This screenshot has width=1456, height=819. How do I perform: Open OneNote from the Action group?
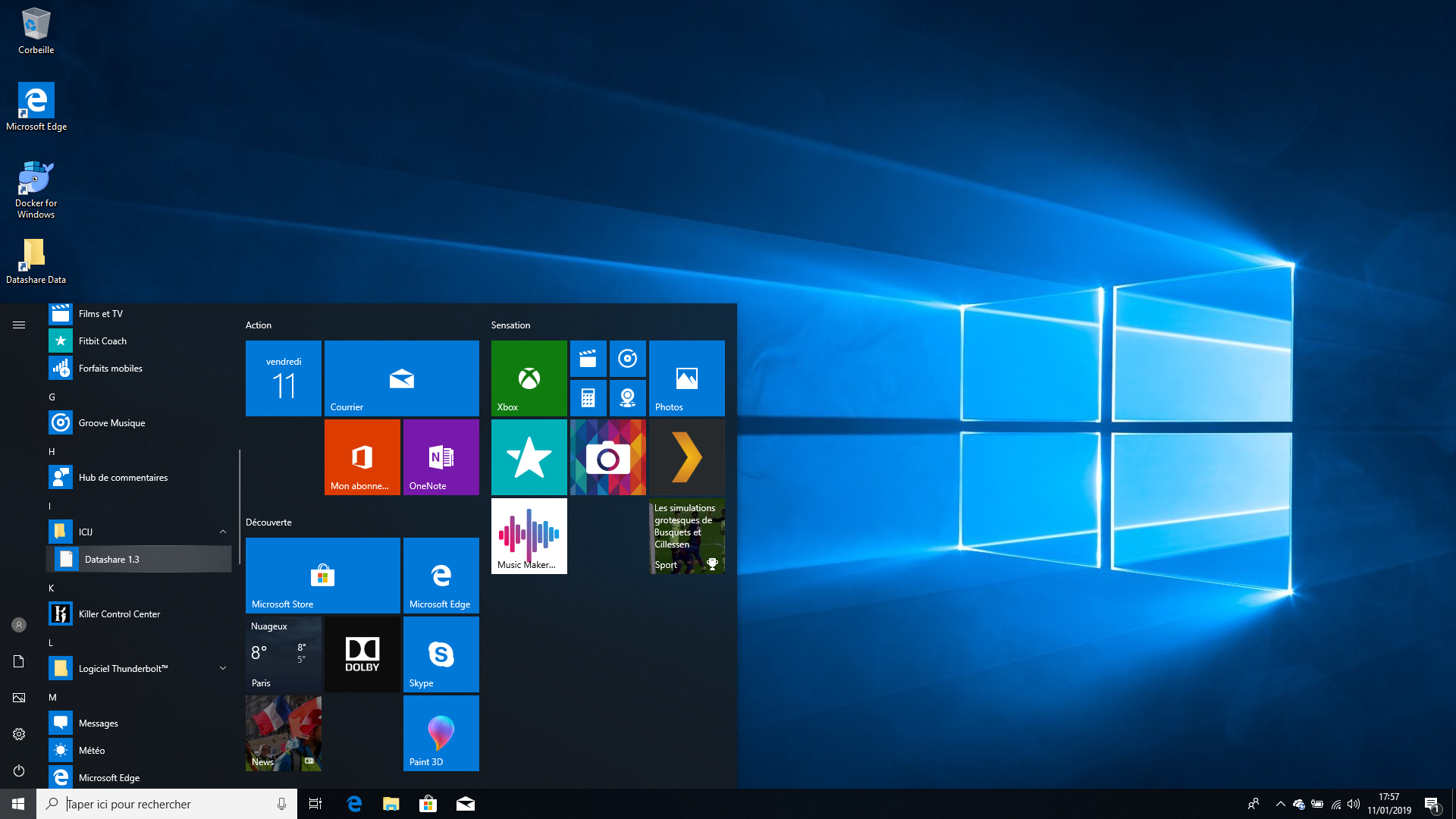[x=441, y=457]
